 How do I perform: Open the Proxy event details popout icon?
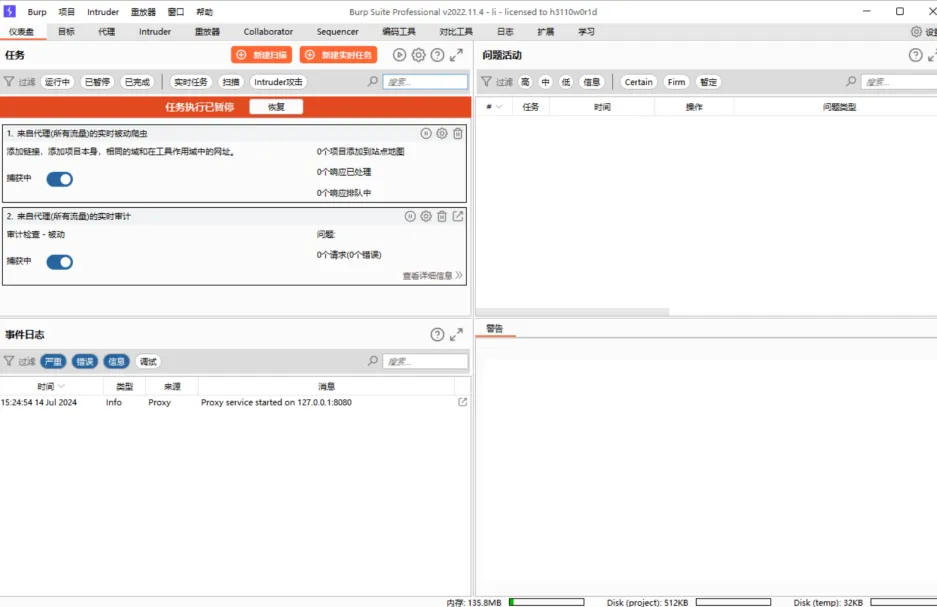click(x=463, y=402)
